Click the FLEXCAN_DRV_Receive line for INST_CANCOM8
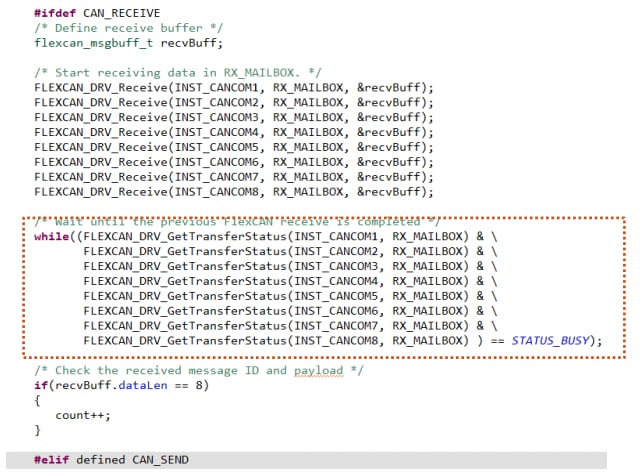643x476 pixels. [x=234, y=191]
